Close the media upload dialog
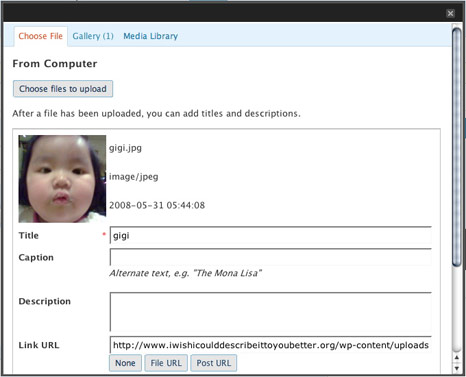The width and height of the screenshot is (466, 377). point(450,13)
